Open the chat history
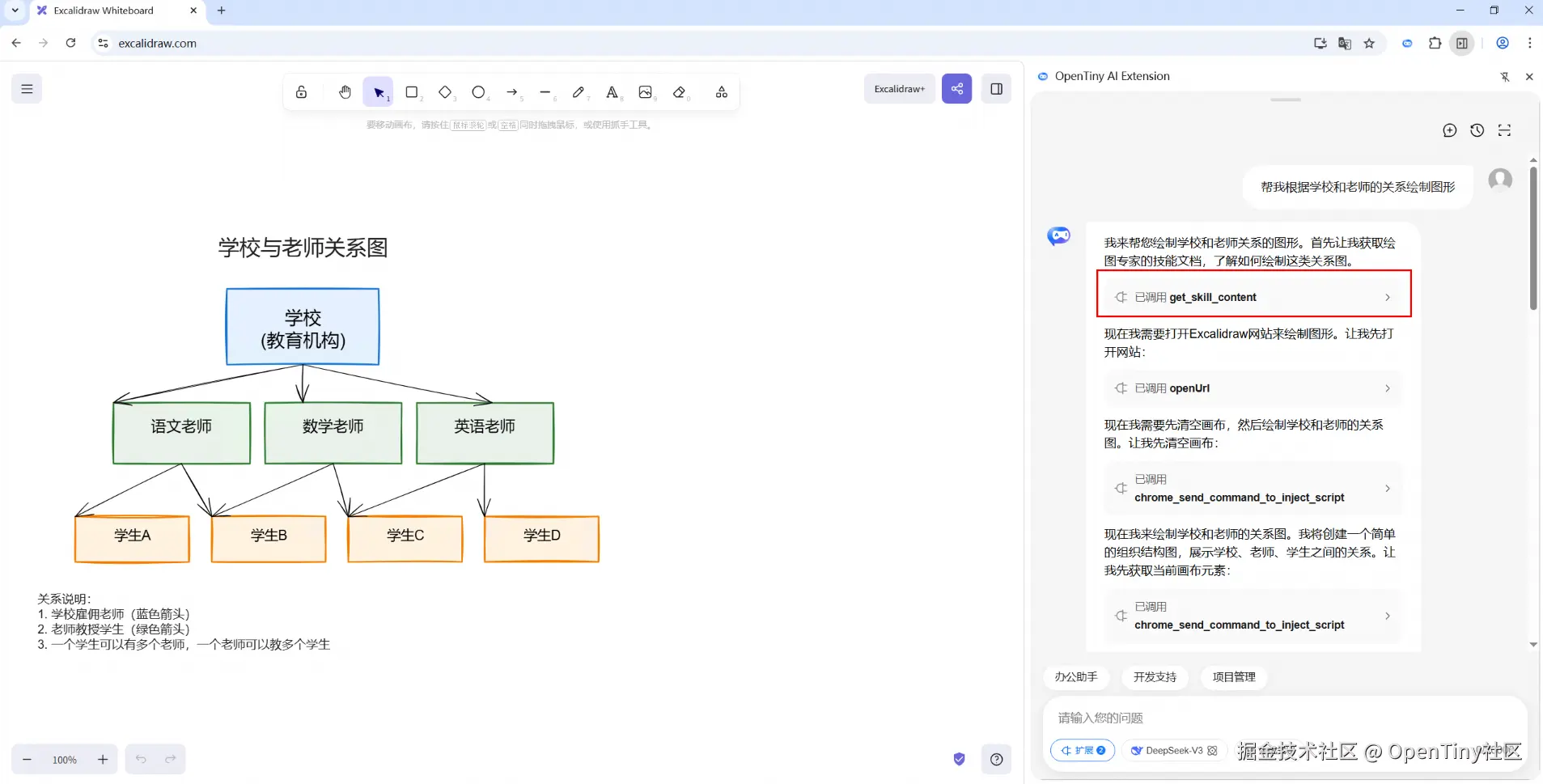 tap(1477, 130)
